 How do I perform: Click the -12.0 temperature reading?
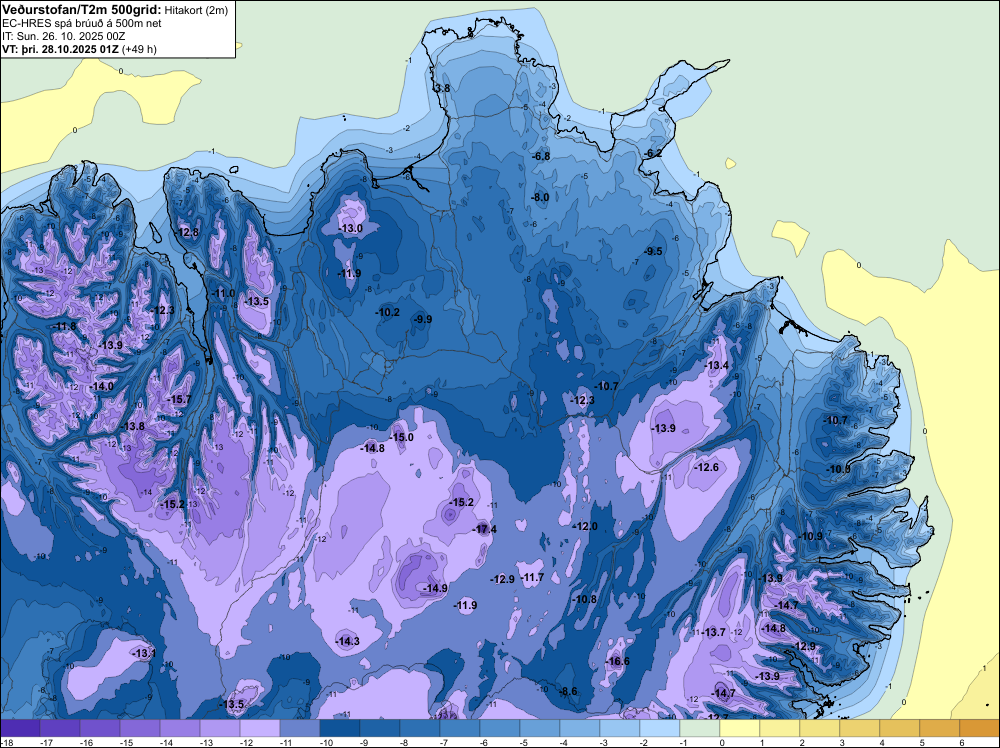click(586, 526)
